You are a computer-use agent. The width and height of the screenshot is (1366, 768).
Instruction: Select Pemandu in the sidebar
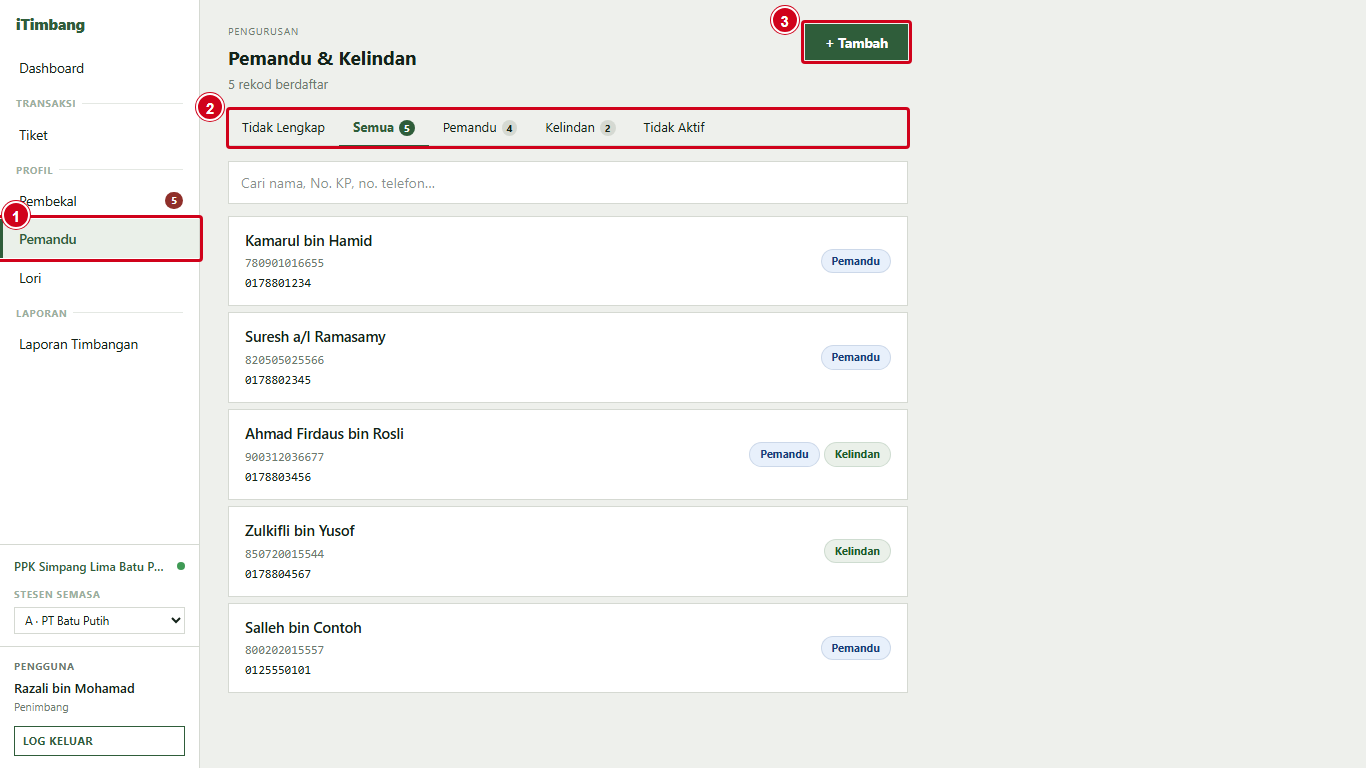[x=100, y=239]
